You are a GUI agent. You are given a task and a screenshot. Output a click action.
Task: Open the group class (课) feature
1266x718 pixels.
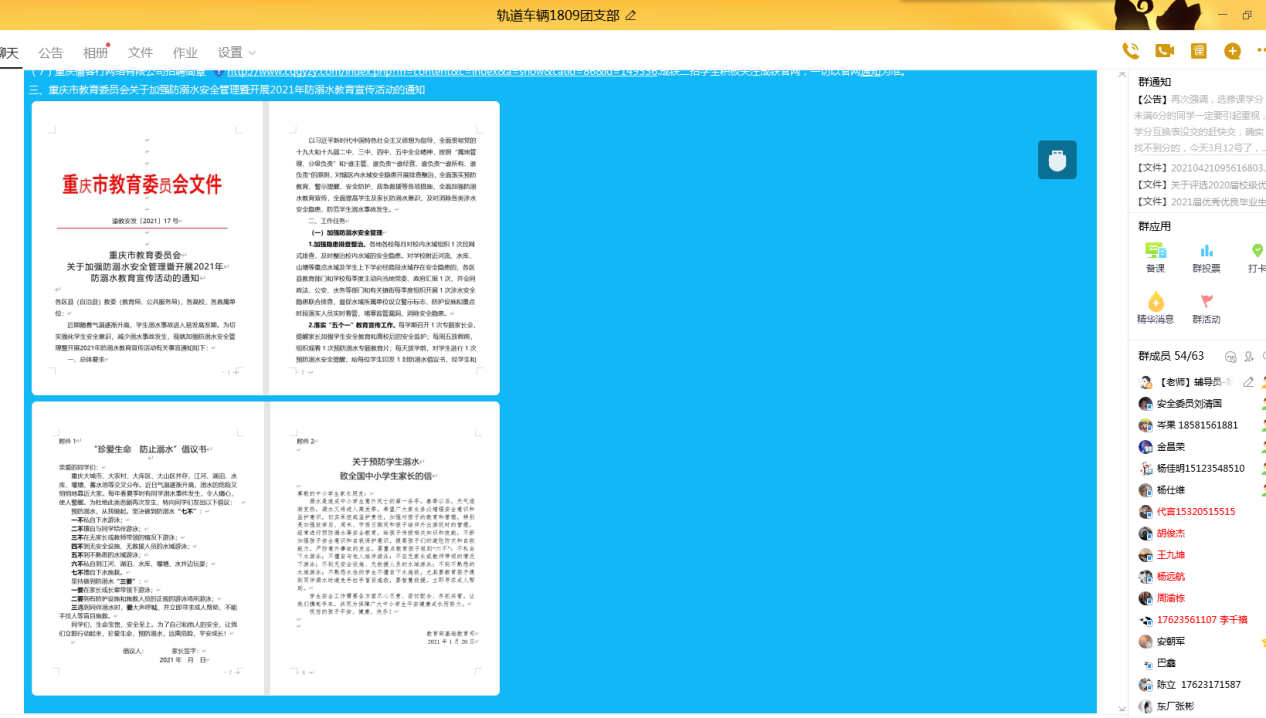pos(1198,51)
